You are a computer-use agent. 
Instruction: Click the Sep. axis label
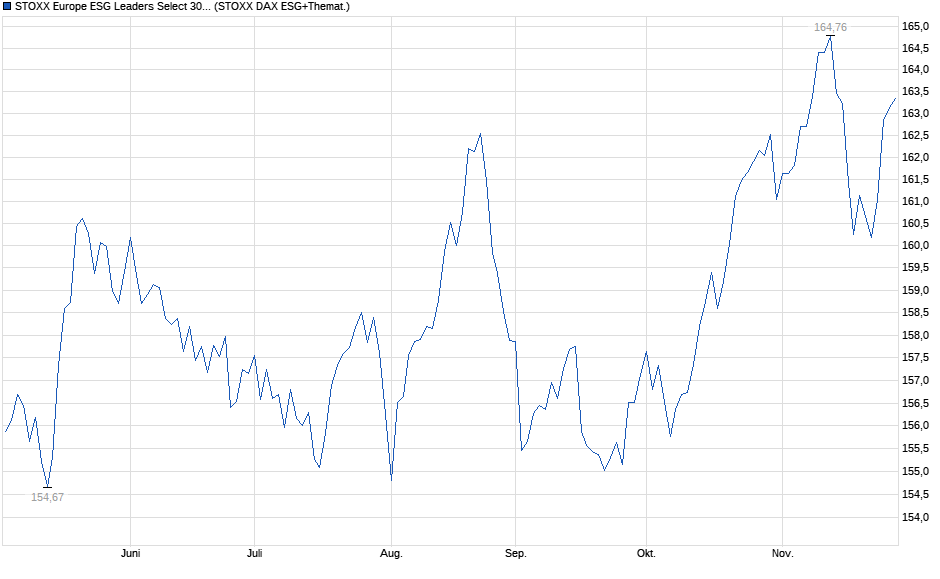coord(517,551)
